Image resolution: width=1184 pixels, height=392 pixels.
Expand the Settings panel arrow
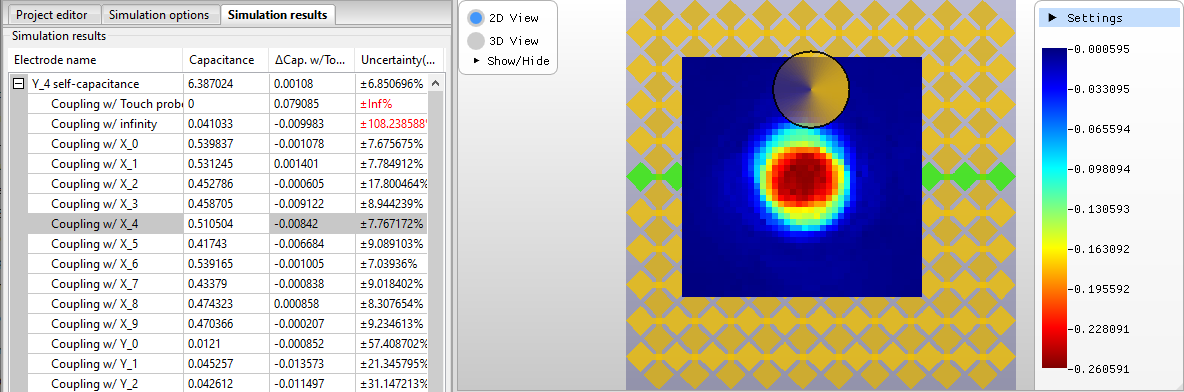1053,18
